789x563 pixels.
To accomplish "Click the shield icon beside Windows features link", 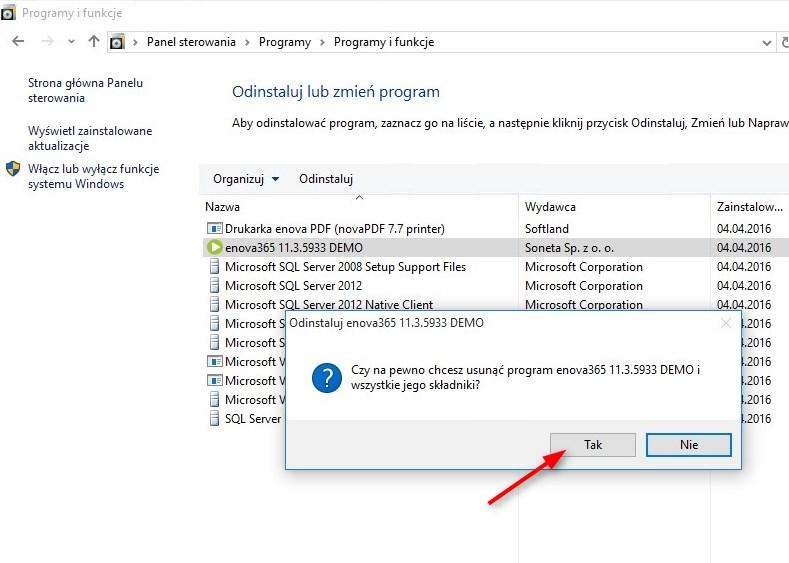I will click(x=13, y=169).
